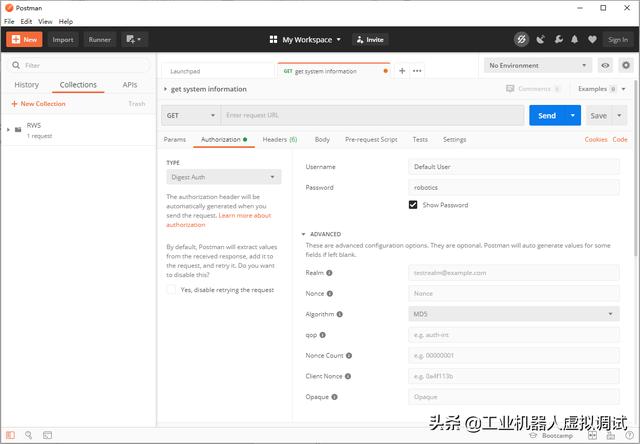640x444 pixels.
Task: Click the search icon in Filter box
Action: 16,65
